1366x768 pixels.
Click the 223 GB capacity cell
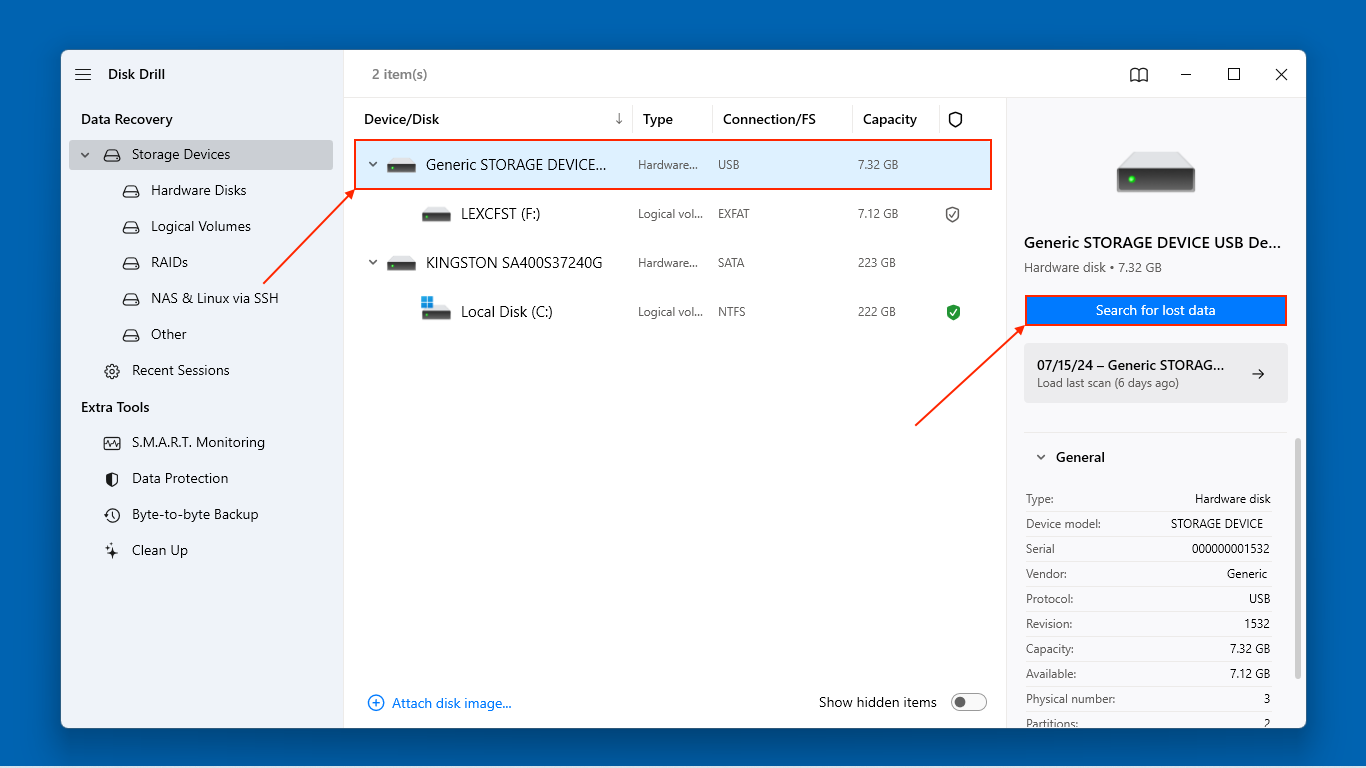coord(875,263)
